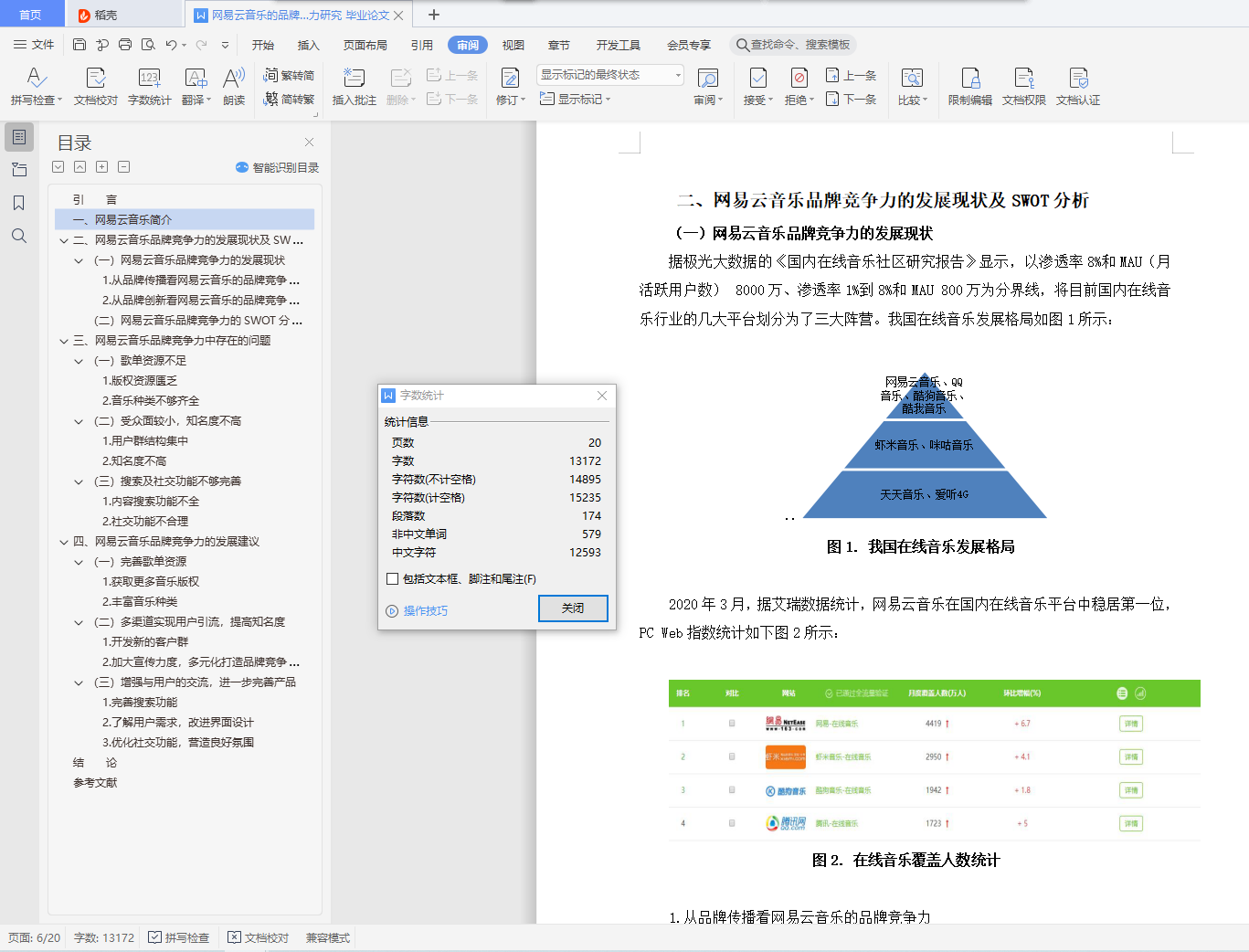
Task: Open the 显示标记的最终状态 combo box
Action: click(610, 75)
